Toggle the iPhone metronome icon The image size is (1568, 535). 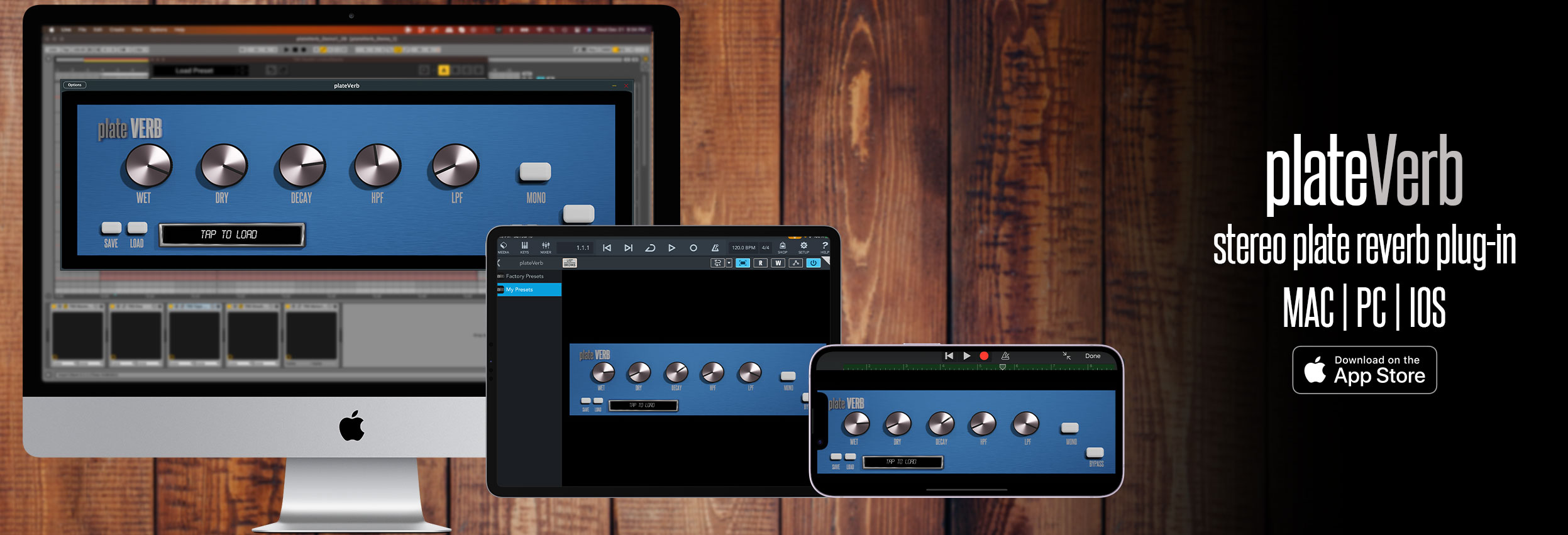(1005, 356)
